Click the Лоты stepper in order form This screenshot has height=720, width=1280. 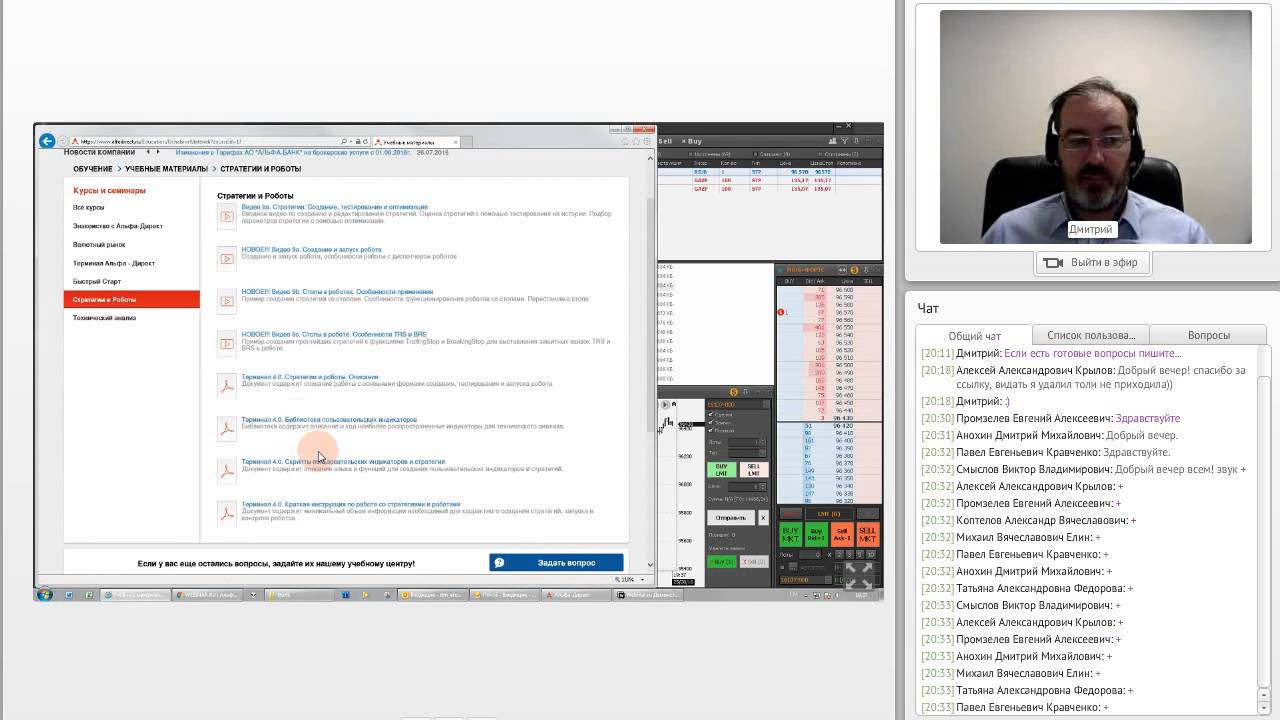[763, 442]
